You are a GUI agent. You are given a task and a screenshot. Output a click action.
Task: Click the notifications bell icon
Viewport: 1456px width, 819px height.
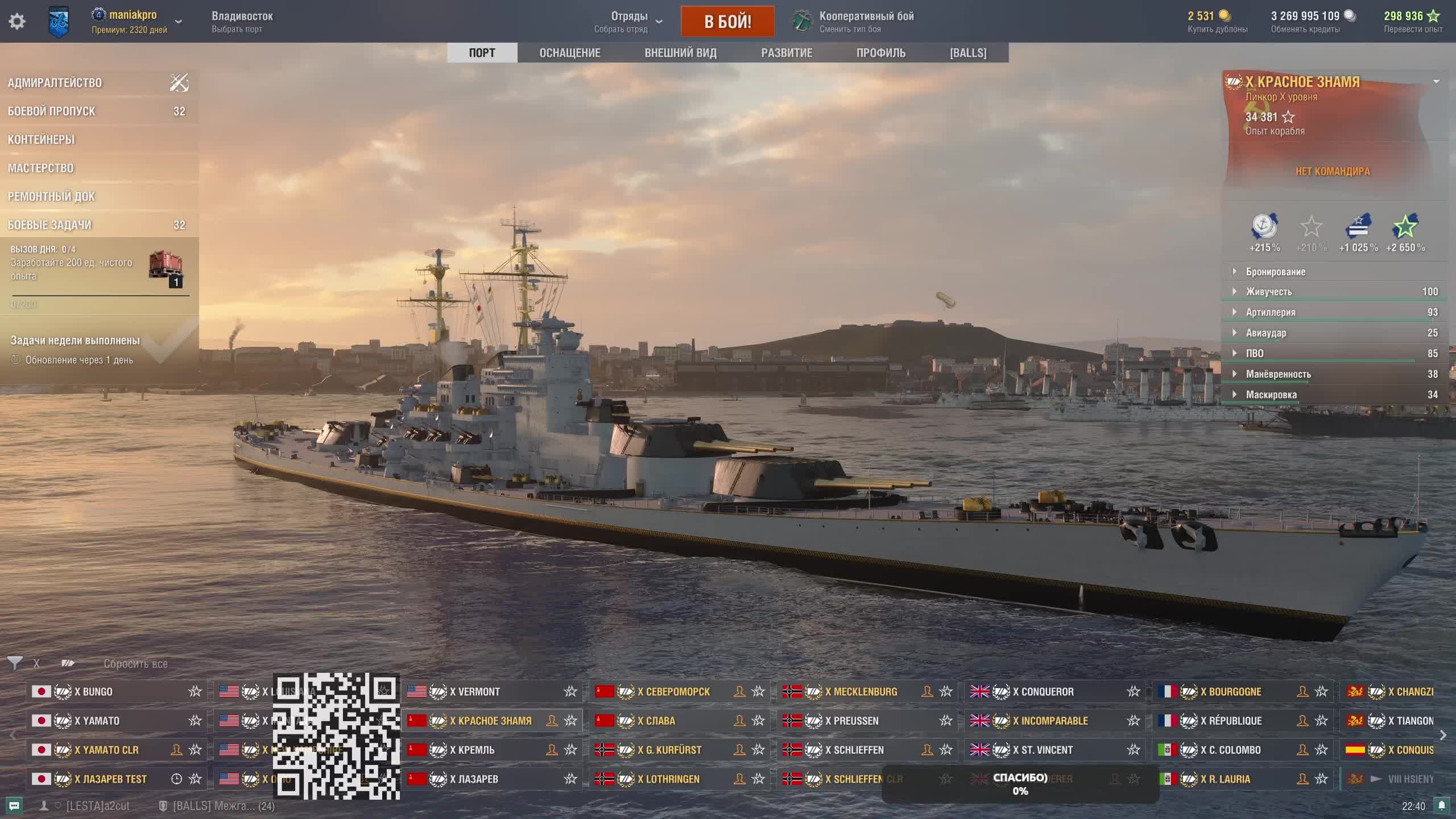[1442, 805]
